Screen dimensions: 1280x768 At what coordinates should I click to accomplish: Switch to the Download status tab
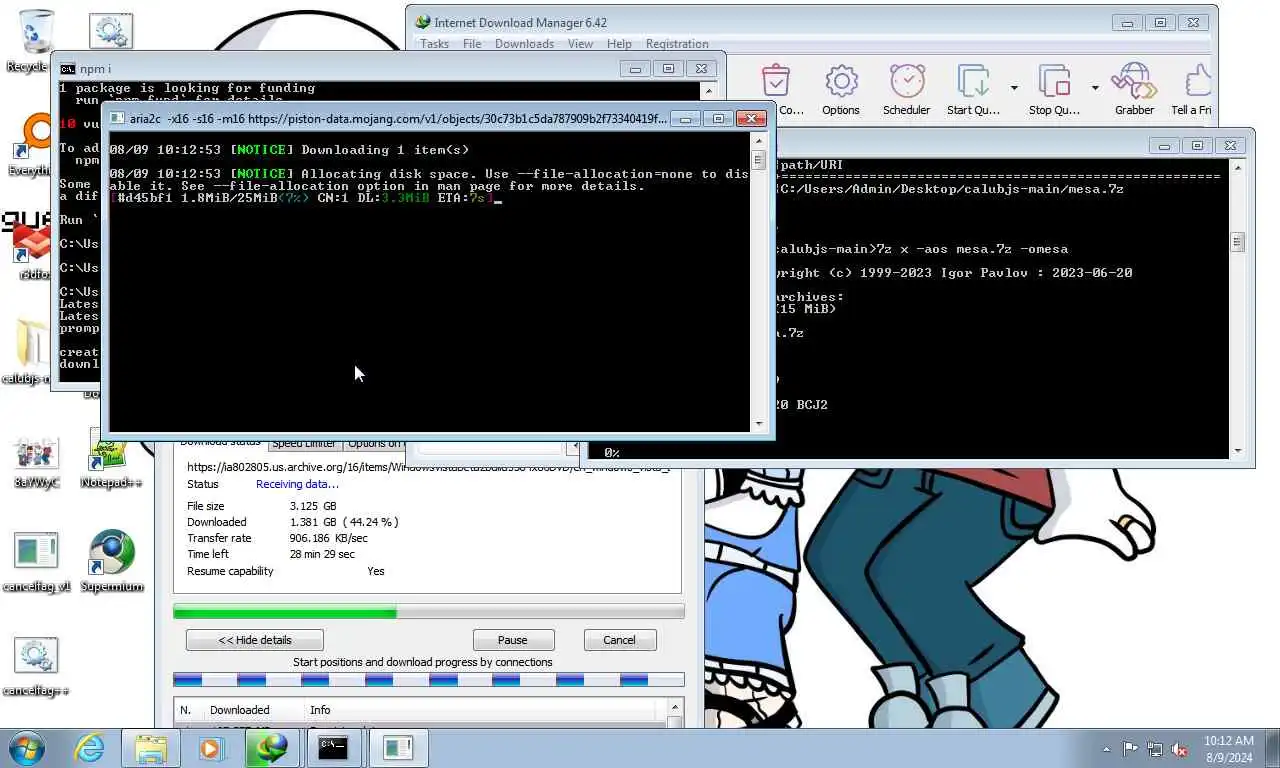220,443
